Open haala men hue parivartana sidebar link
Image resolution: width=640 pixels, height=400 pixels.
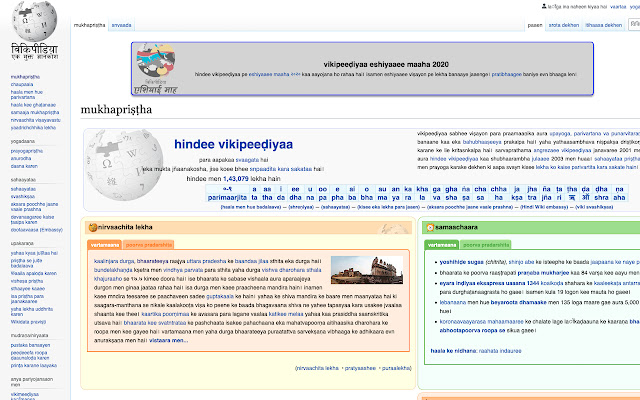click(27, 95)
